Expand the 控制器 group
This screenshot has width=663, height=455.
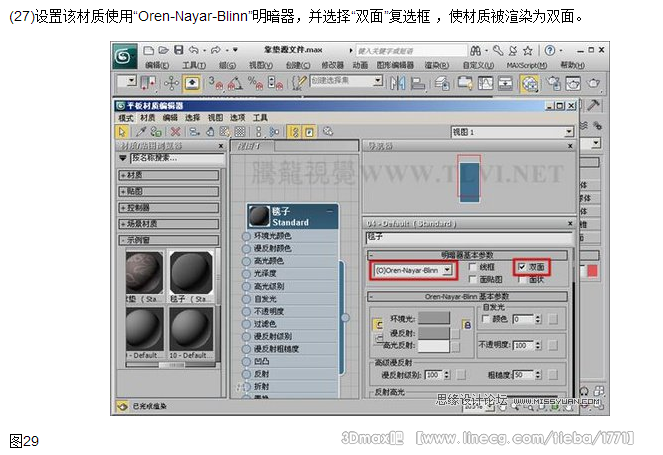(169, 208)
